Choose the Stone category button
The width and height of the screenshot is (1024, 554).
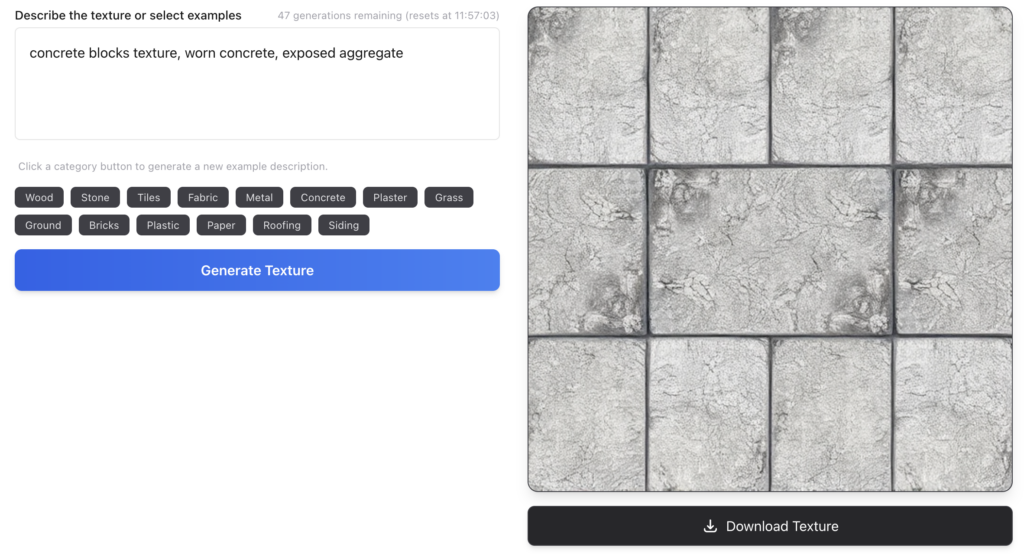tap(95, 197)
